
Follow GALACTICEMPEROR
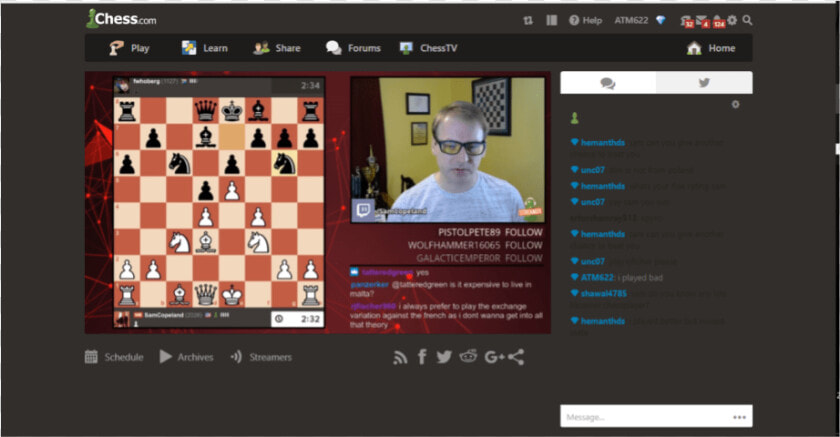[x=523, y=258]
